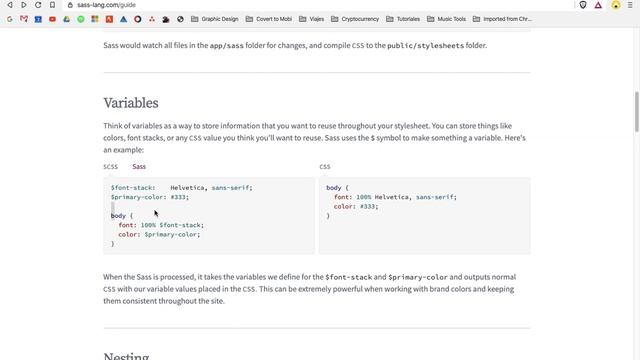Open the yellow profile avatar icon
The image size is (640, 360).
click(616, 5)
